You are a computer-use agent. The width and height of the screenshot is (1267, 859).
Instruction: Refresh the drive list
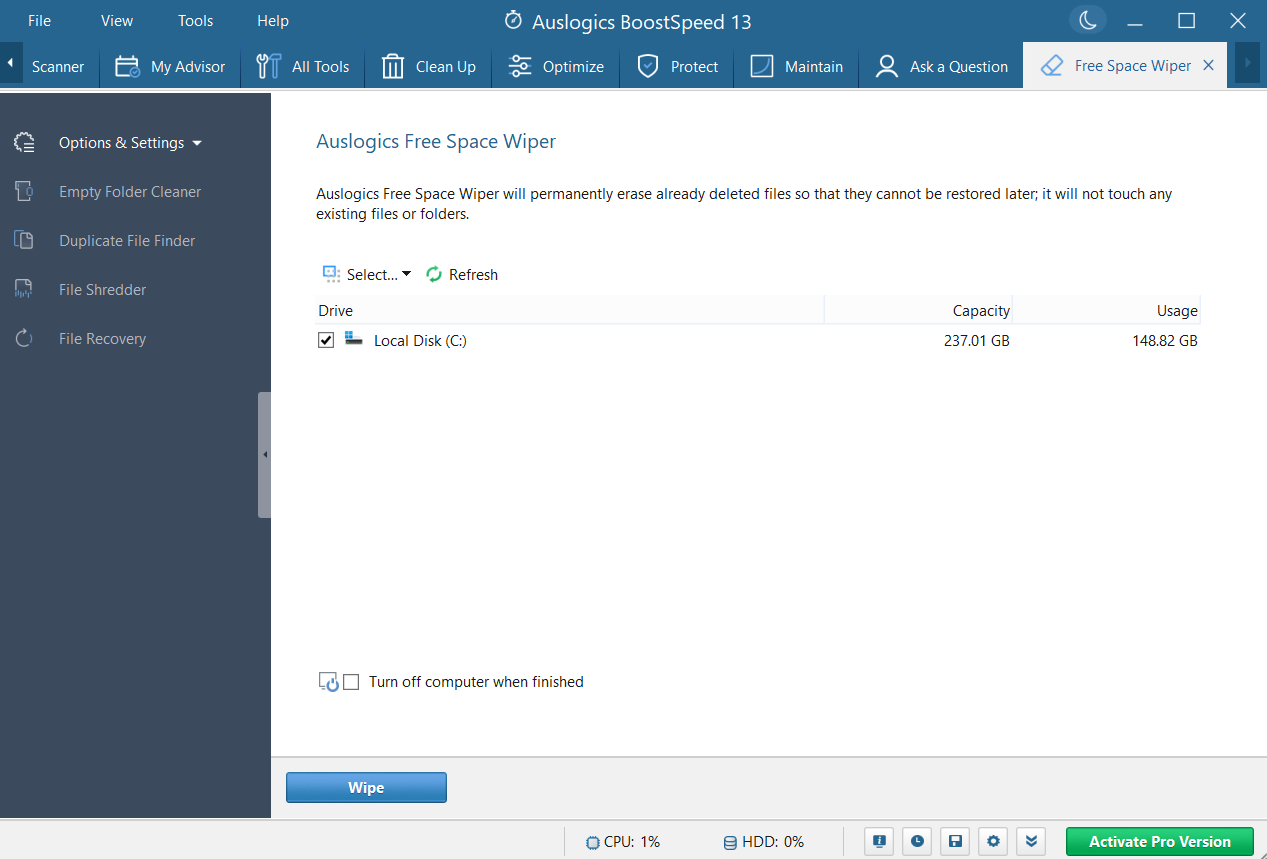tap(462, 274)
